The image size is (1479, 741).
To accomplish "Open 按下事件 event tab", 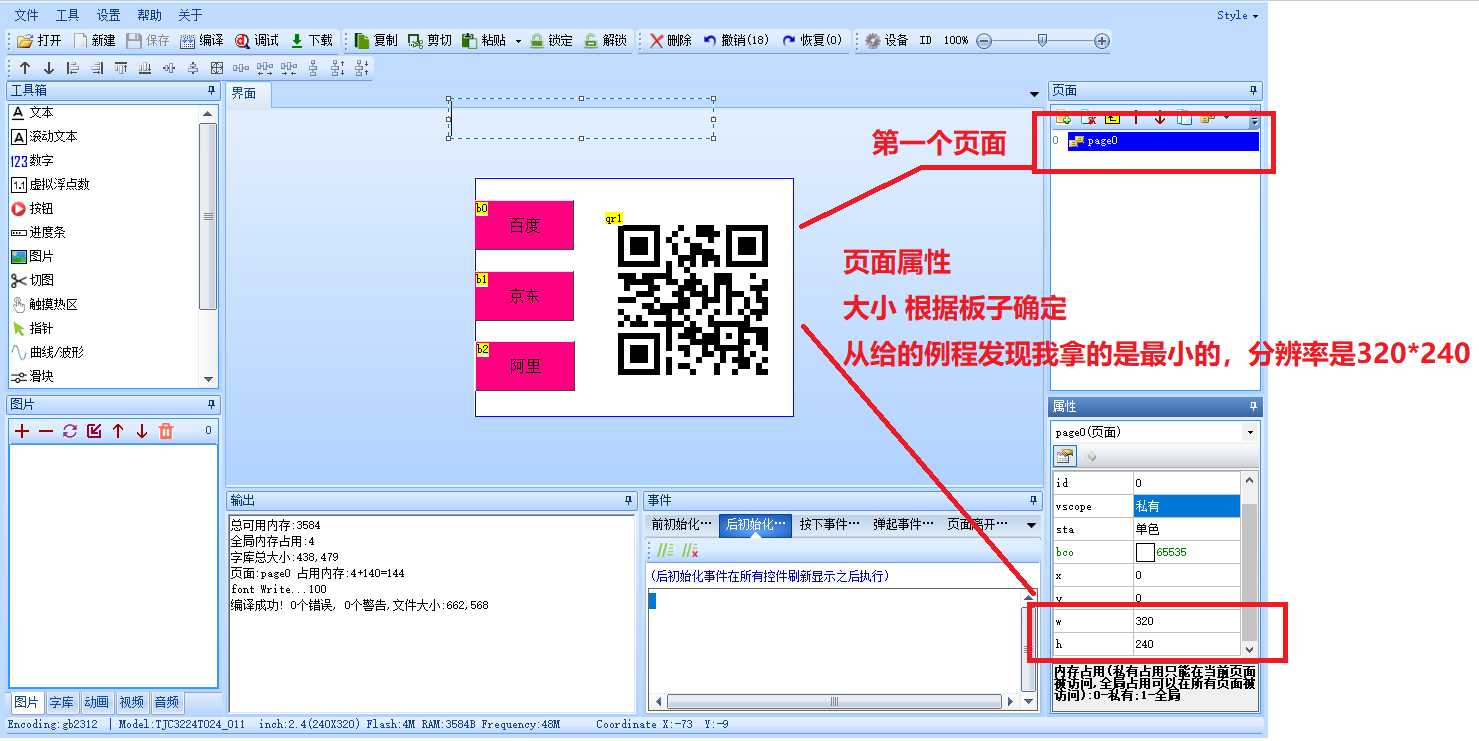I will [829, 524].
